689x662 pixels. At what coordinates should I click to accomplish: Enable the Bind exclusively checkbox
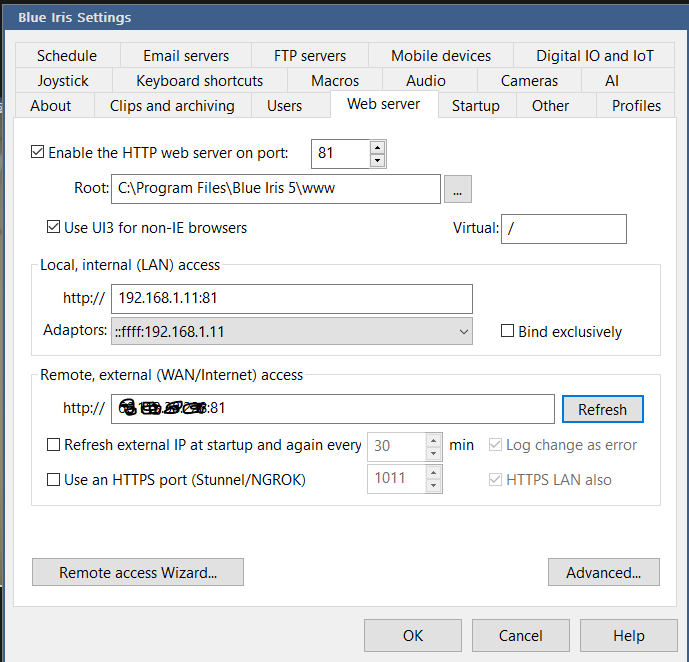(x=508, y=332)
